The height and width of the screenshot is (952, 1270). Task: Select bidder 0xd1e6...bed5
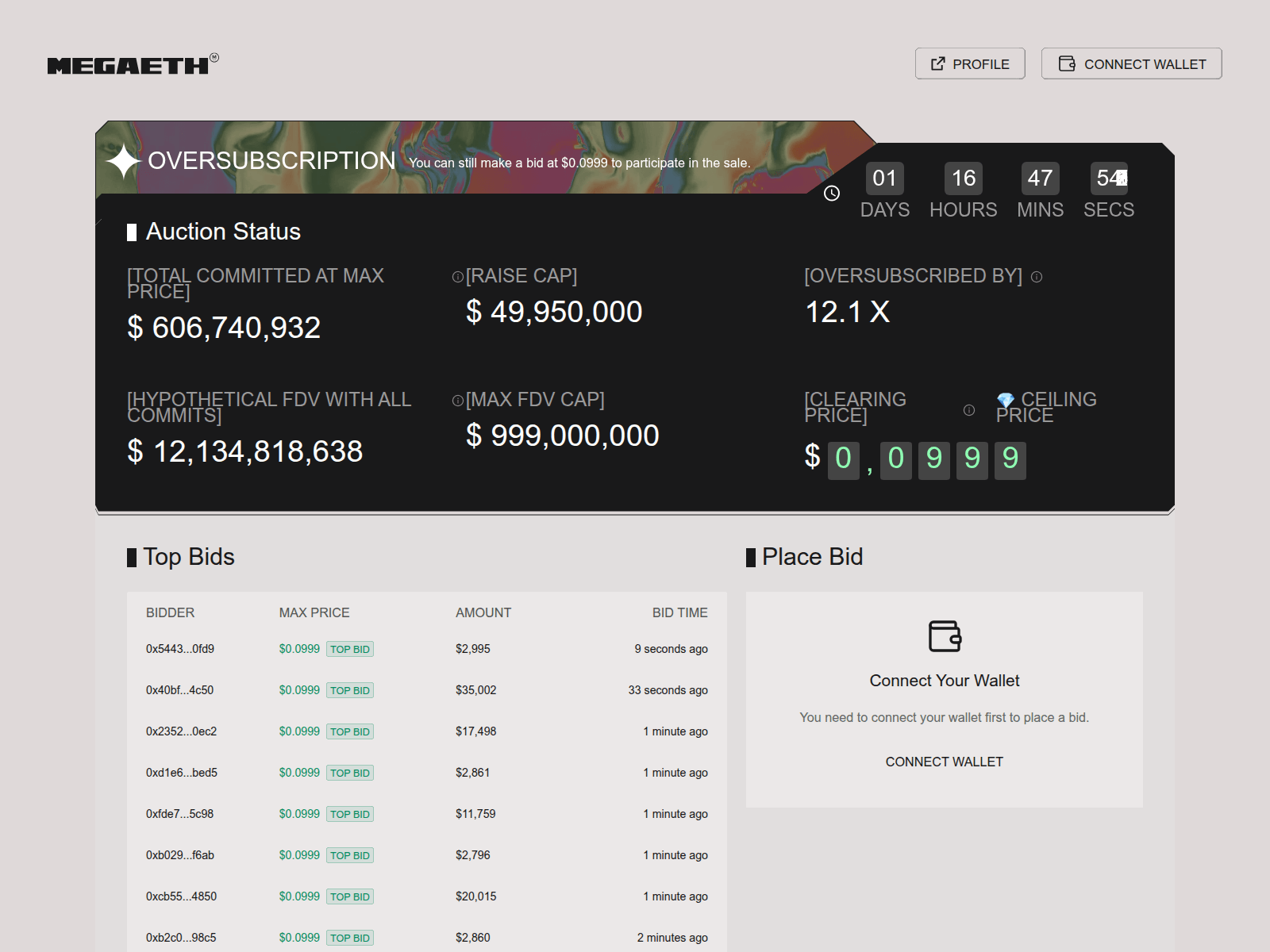tap(182, 773)
